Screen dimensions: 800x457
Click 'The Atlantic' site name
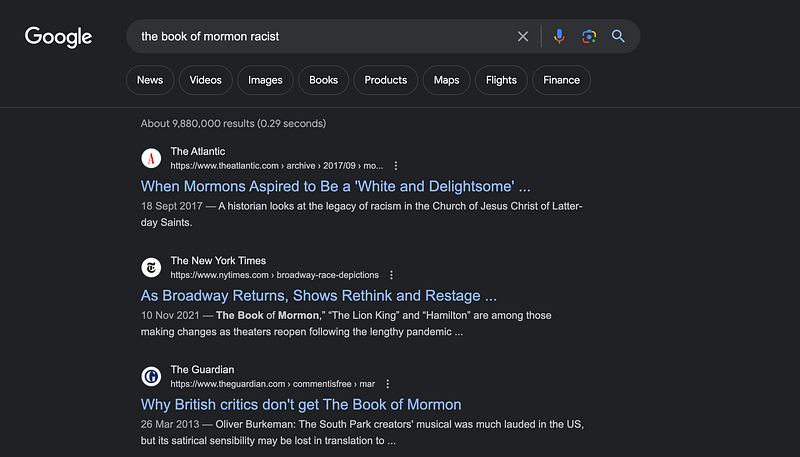[197, 151]
